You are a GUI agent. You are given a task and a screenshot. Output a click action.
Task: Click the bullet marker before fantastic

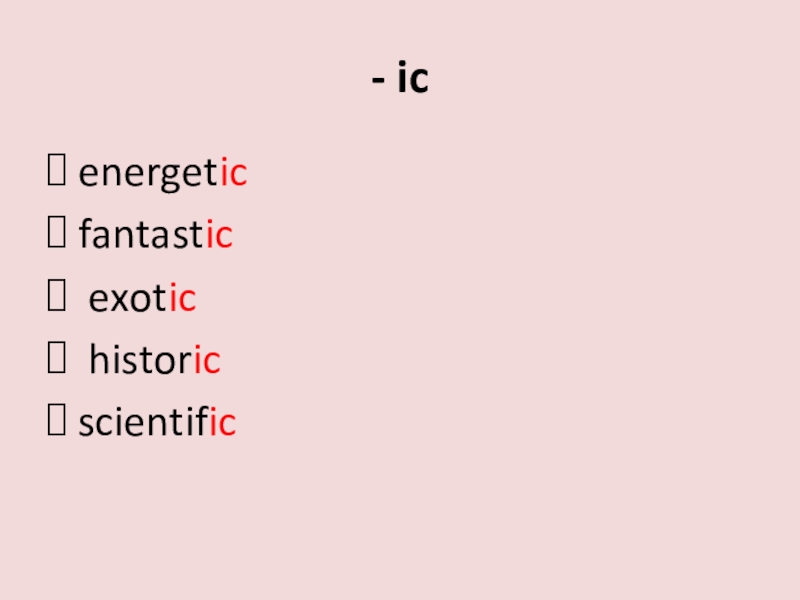tap(59, 237)
